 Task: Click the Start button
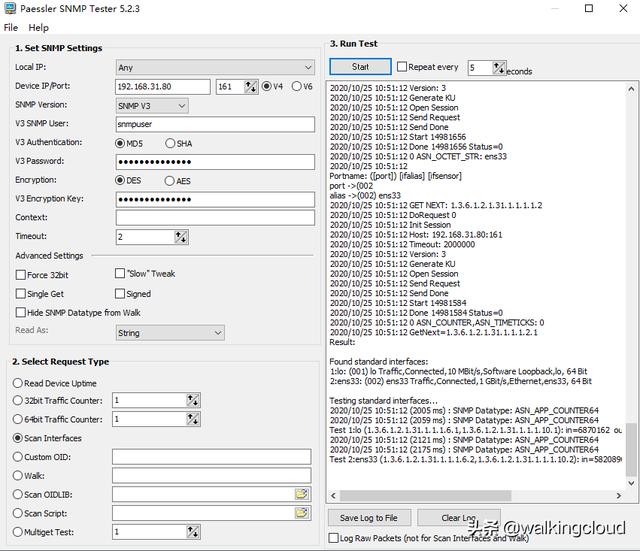[x=360, y=67]
